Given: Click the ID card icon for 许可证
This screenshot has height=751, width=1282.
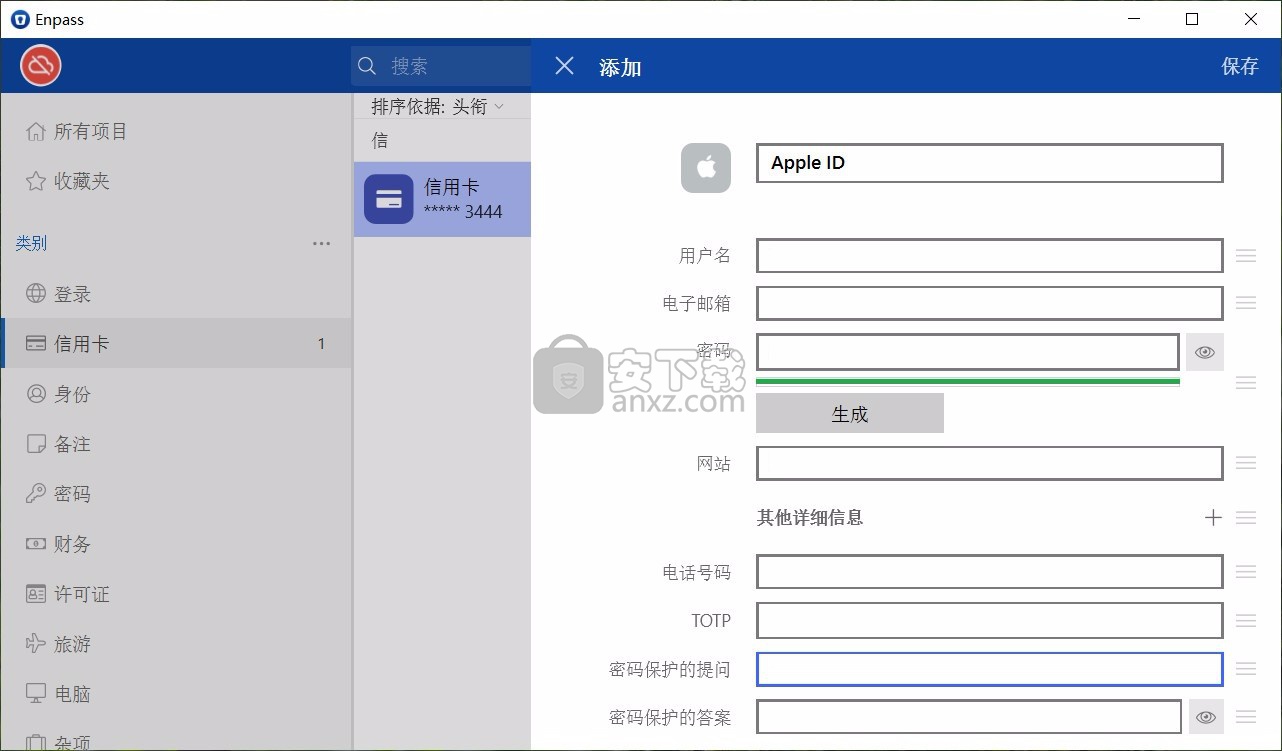Looking at the screenshot, I should (36, 594).
